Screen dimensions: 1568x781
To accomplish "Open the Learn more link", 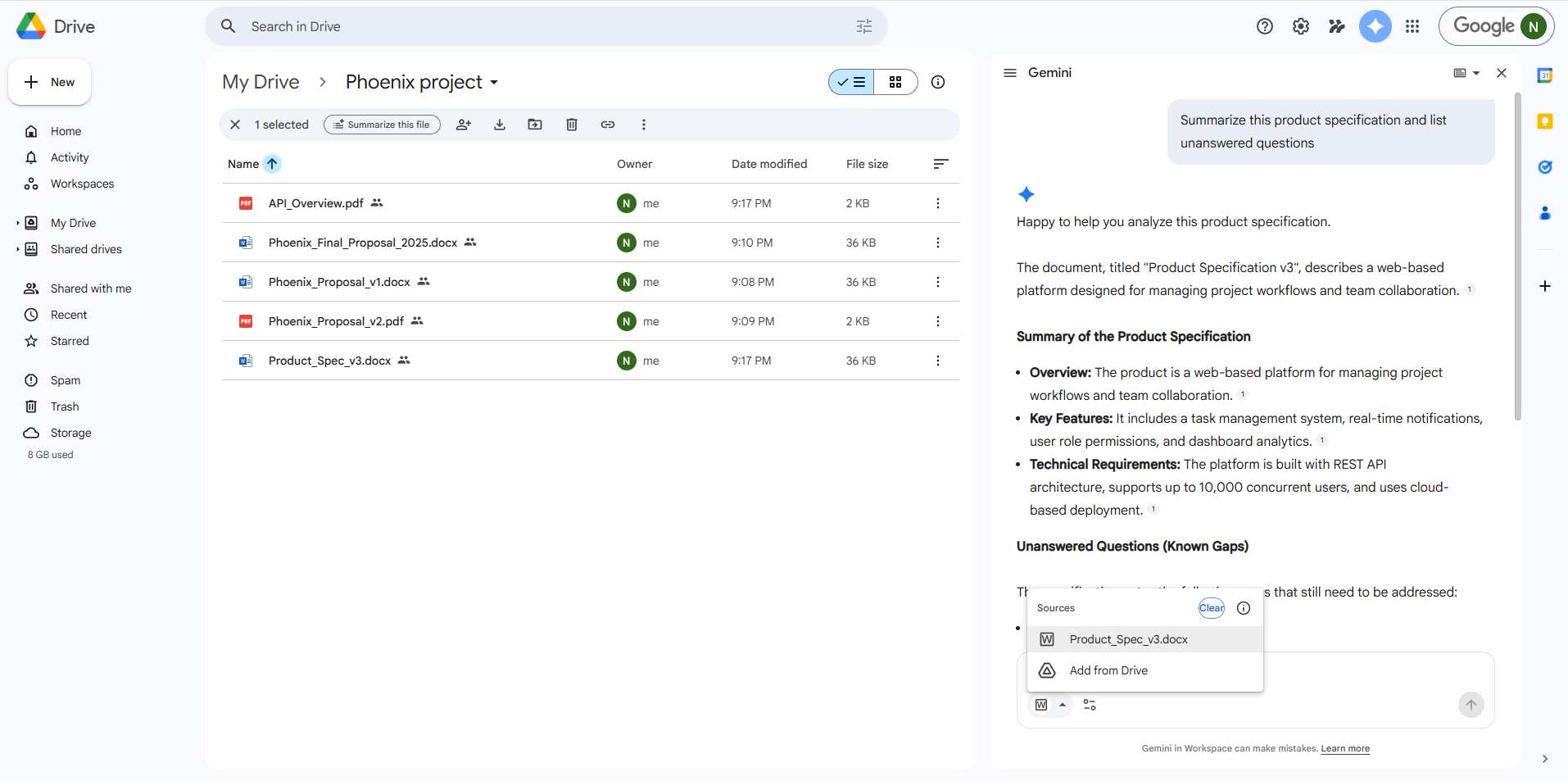I will (x=1344, y=748).
